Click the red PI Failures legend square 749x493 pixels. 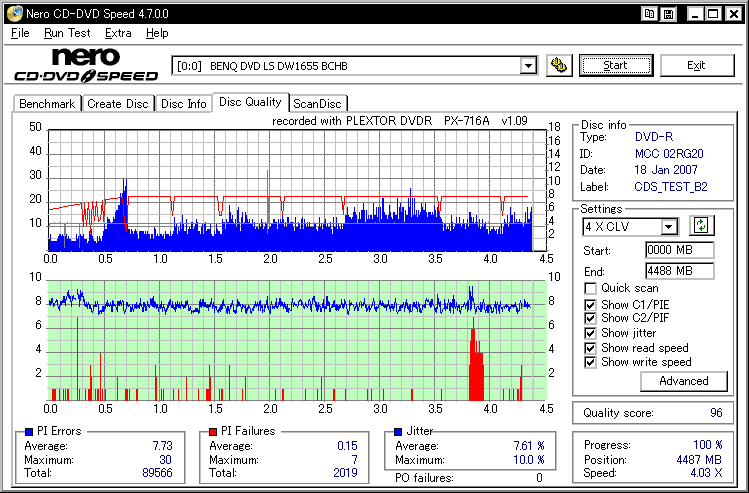click(212, 431)
